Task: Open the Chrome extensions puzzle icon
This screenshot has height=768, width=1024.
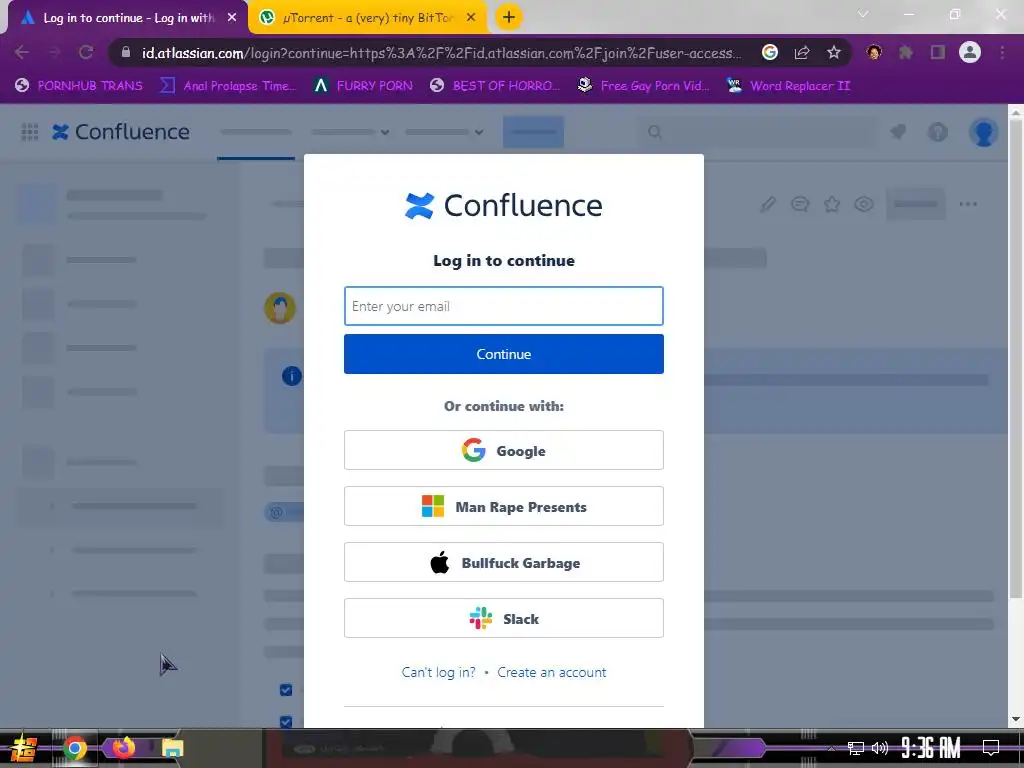Action: (x=906, y=52)
